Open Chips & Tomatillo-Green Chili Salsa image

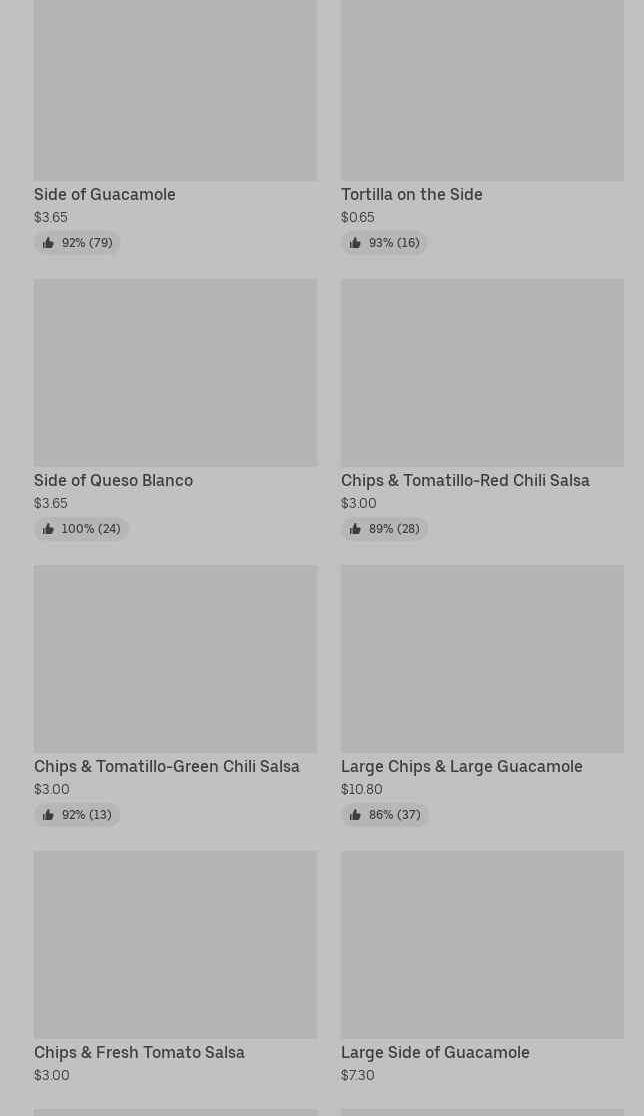pos(175,658)
